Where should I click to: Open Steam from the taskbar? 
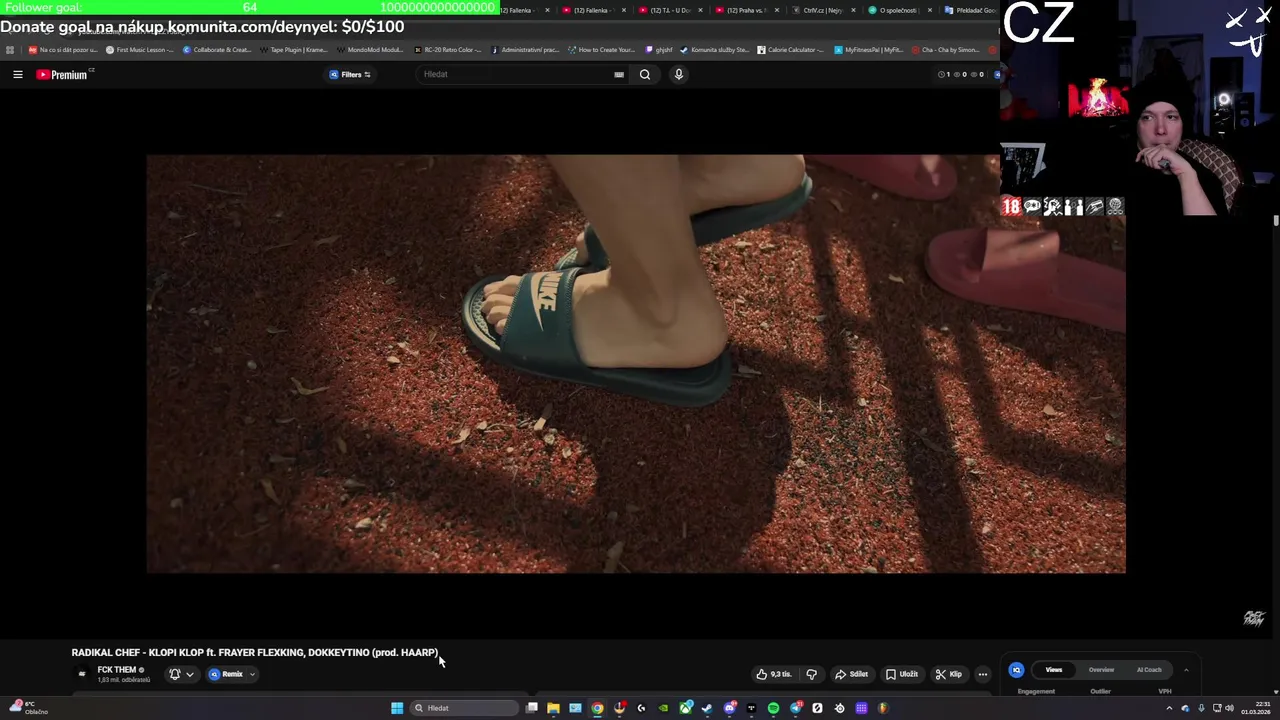pyautogui.click(x=707, y=708)
